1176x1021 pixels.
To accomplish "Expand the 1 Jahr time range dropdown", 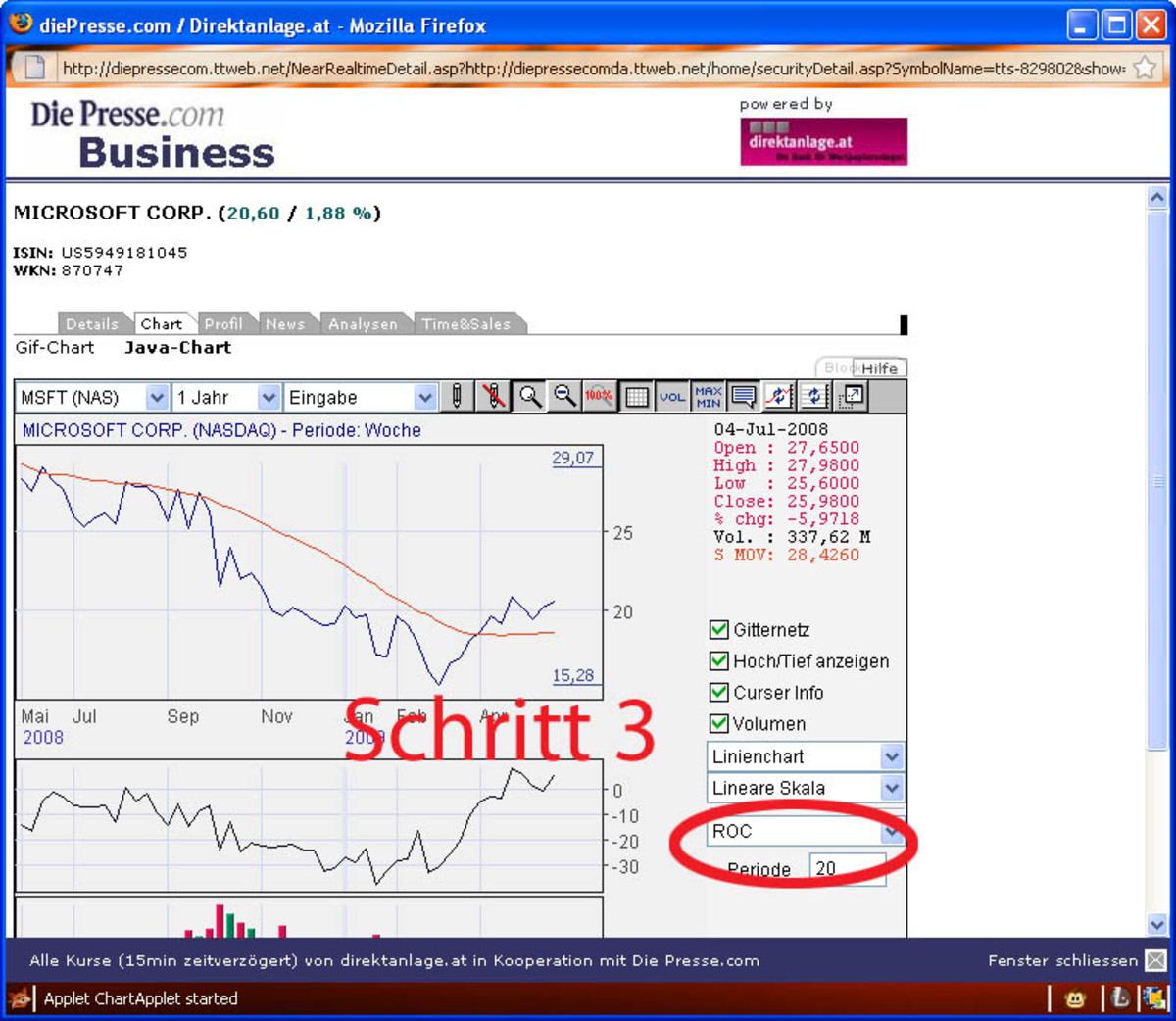I will pos(268,398).
